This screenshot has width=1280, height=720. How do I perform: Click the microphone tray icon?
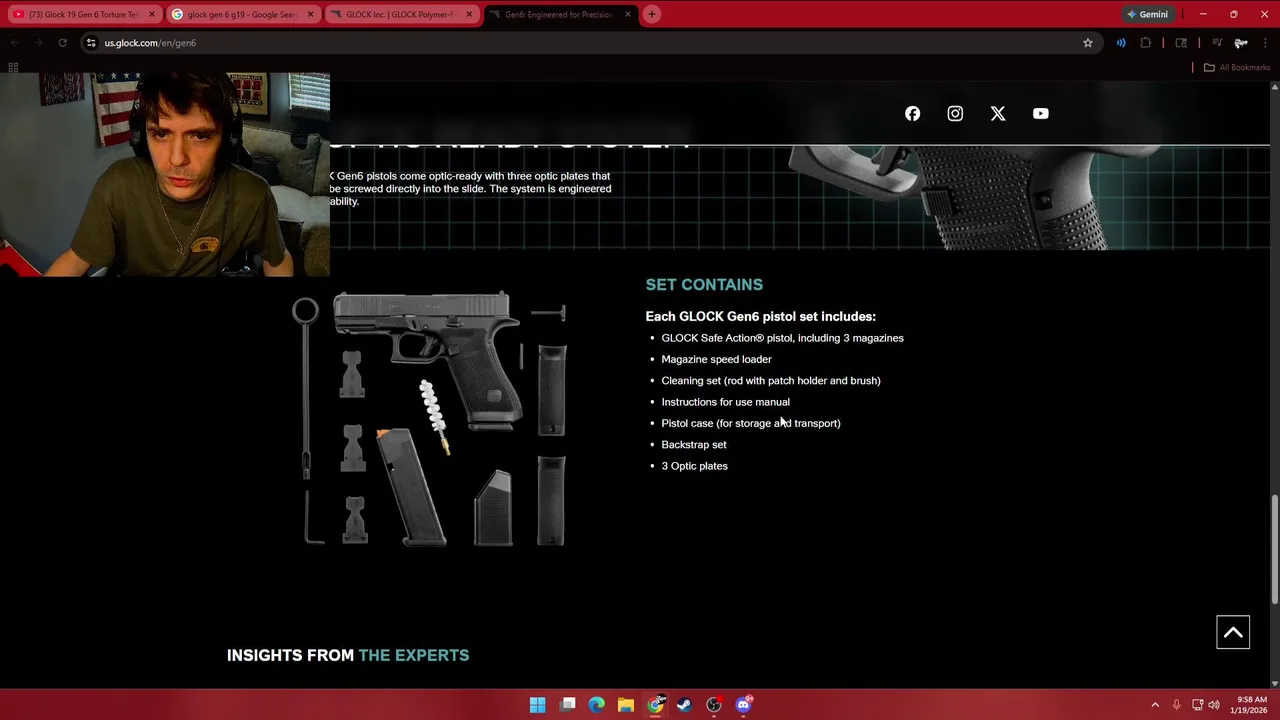(x=1177, y=705)
